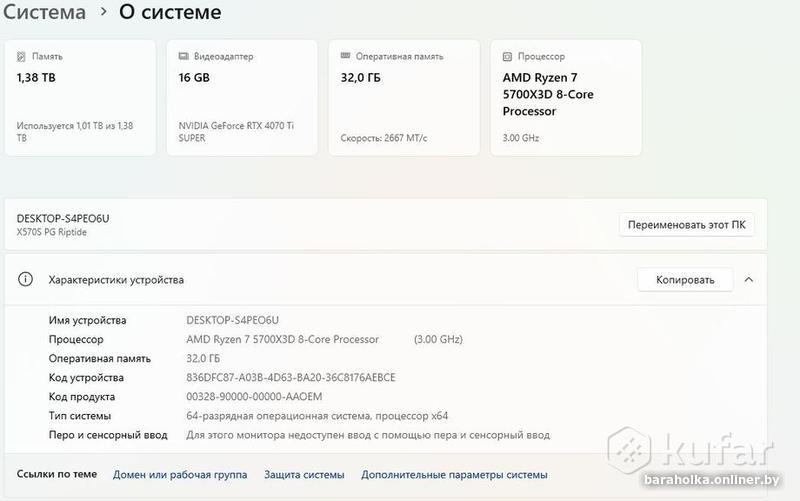
Task: Open the Память 1,38 ТВ storage card
Action: (x=80, y=98)
